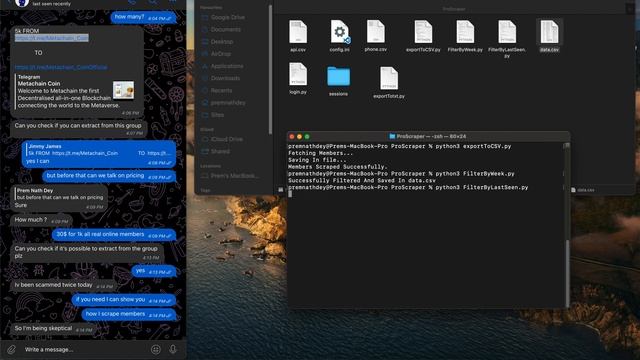Viewport: 640px width, 360px height.
Task: Click 'Can you check if you can extract' message
Action: pos(78,128)
